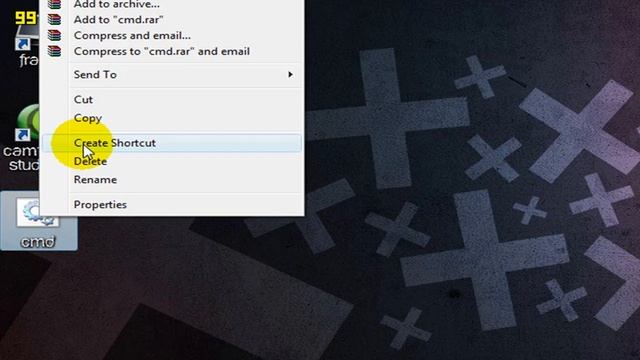Choose Compress to "cmd.rar" and email
Image resolution: width=640 pixels, height=360 pixels.
coord(172,51)
